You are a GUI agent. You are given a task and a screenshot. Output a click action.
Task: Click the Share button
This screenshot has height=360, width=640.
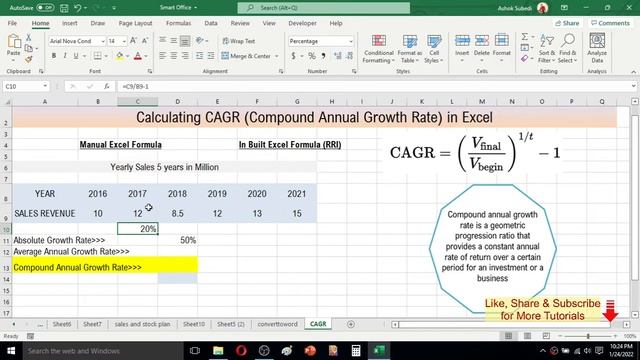[x=567, y=23]
